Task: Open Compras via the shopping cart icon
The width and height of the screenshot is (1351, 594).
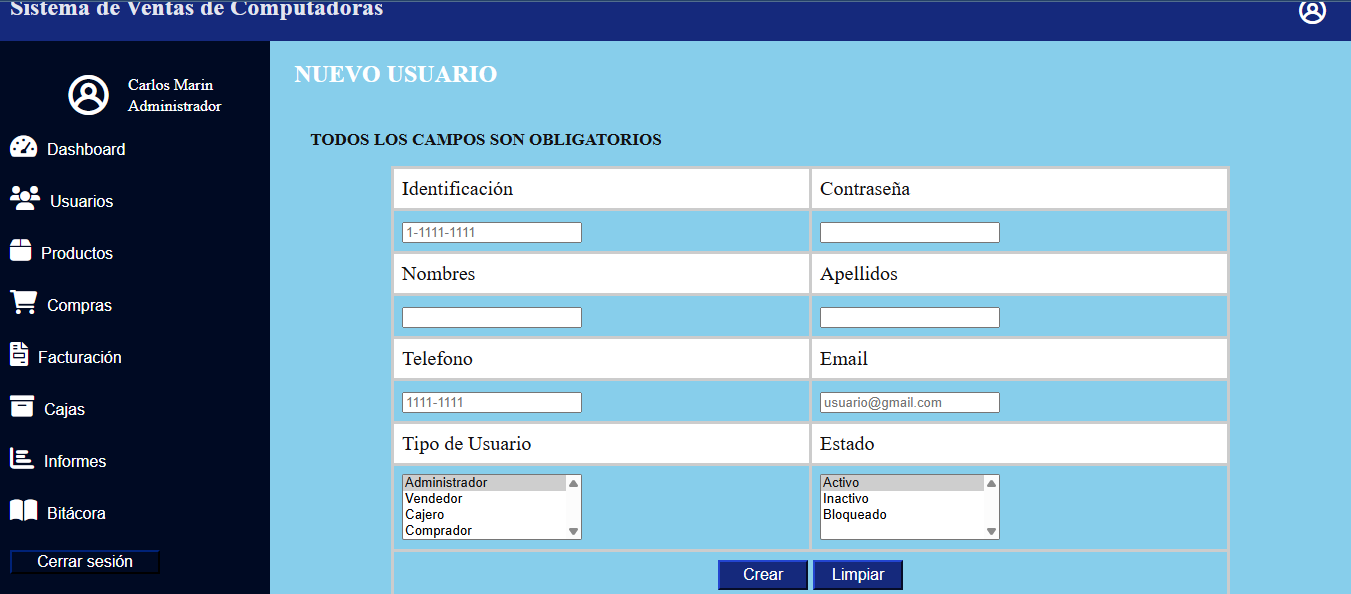Action: (x=23, y=304)
